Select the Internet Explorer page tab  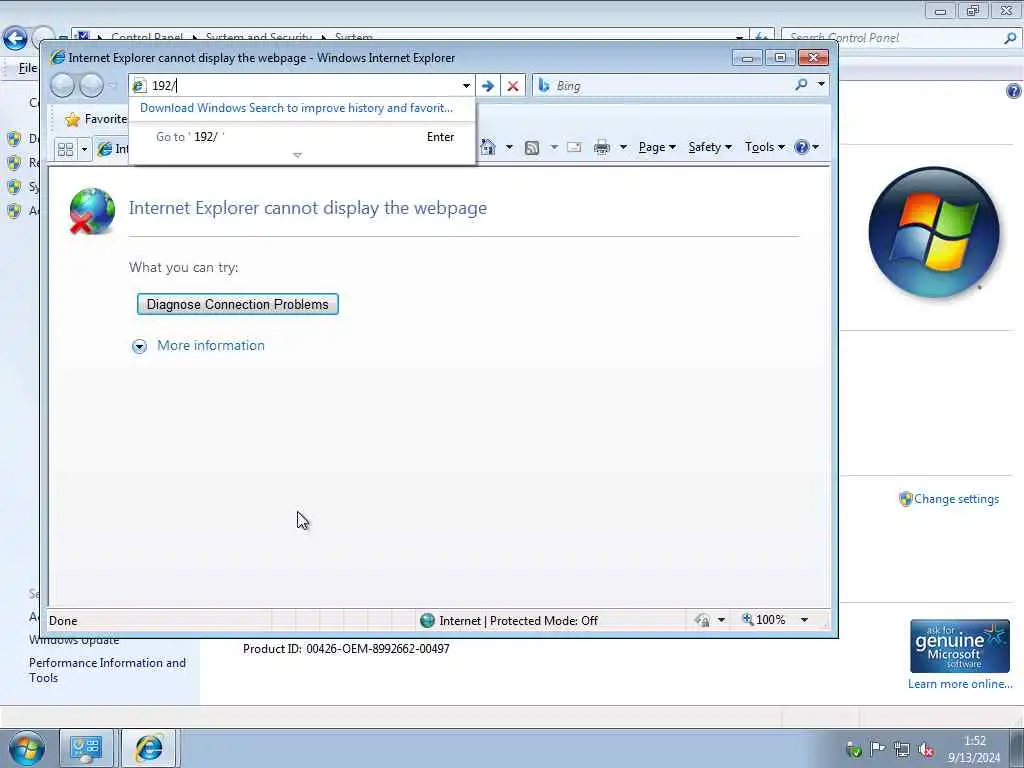point(112,149)
